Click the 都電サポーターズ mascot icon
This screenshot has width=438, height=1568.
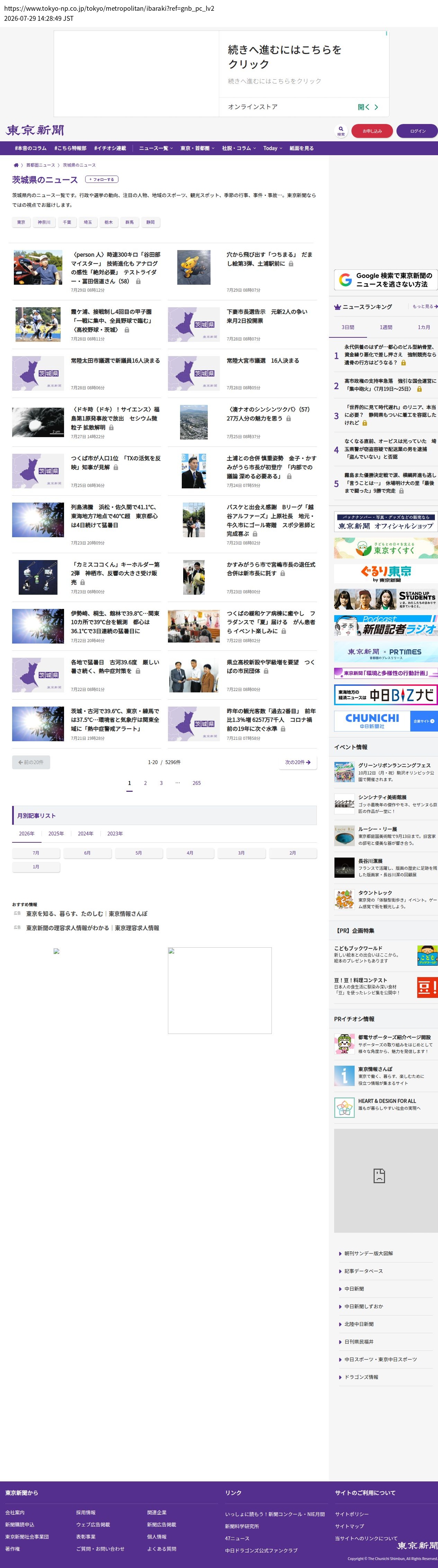[x=344, y=1043]
